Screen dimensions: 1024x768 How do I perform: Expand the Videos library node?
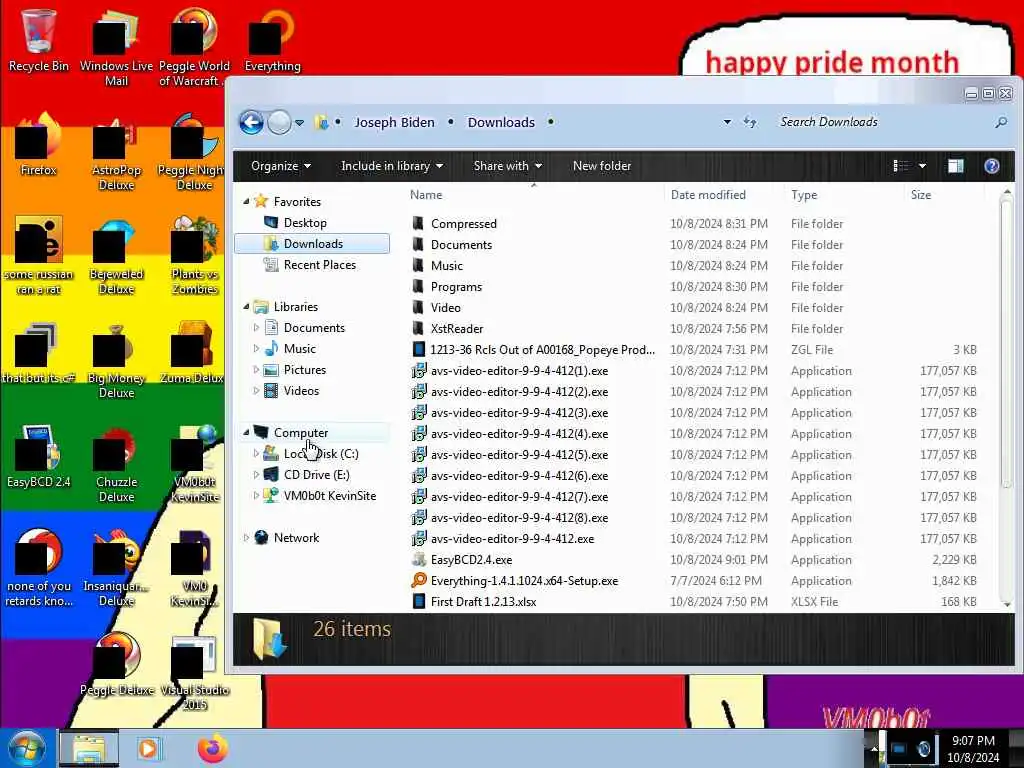coord(256,391)
